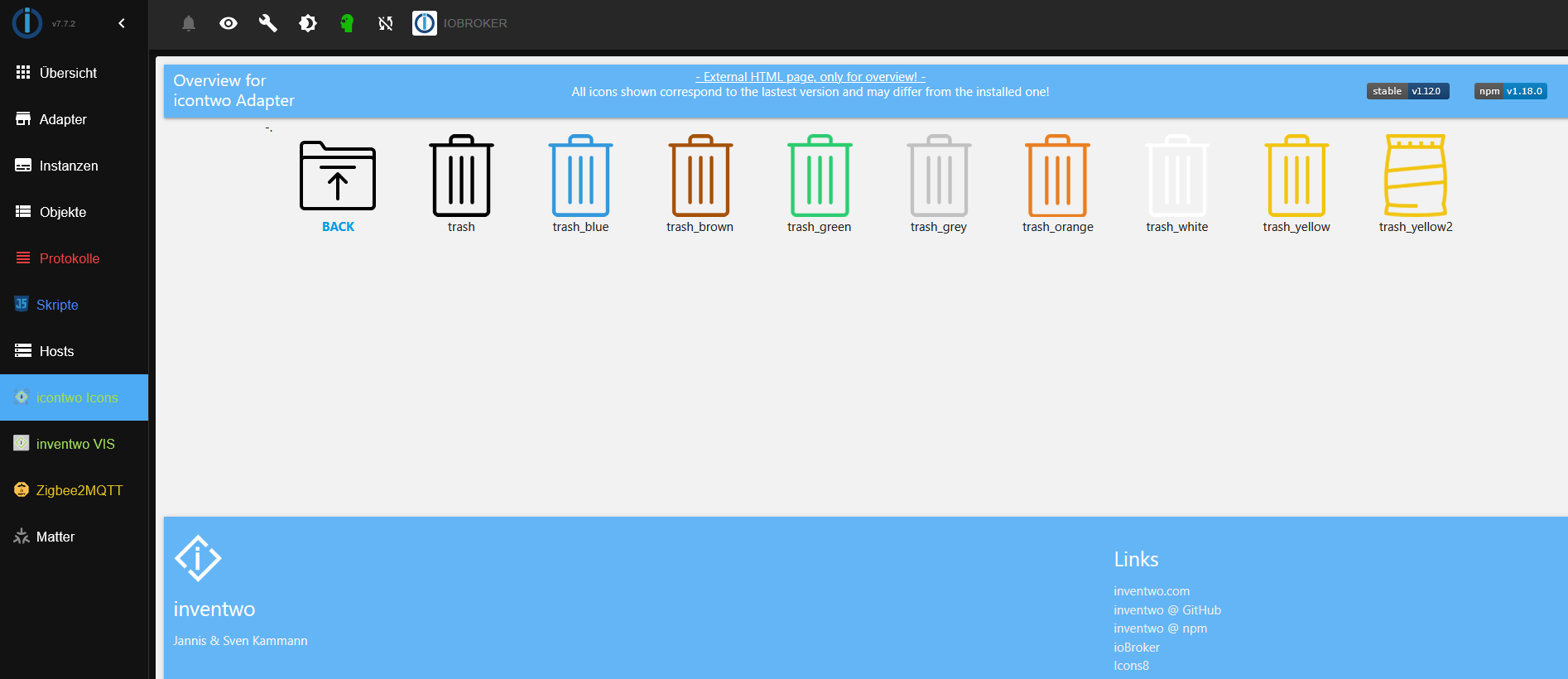Collapse the sidebar with the chevron arrow

[x=122, y=23]
